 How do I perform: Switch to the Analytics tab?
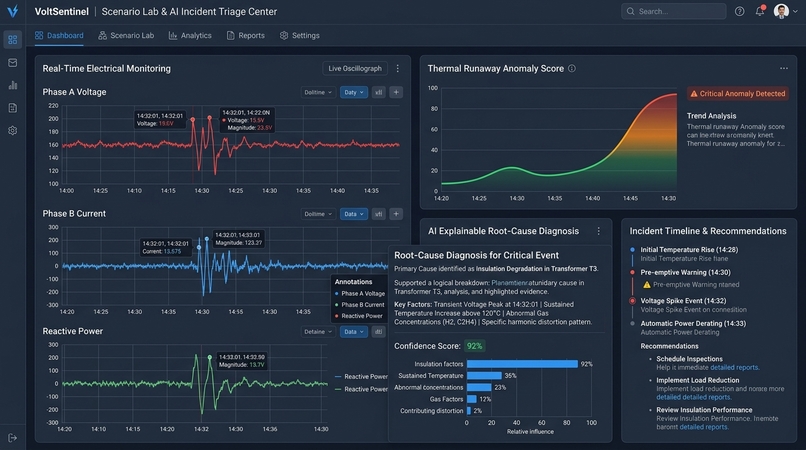pos(190,35)
